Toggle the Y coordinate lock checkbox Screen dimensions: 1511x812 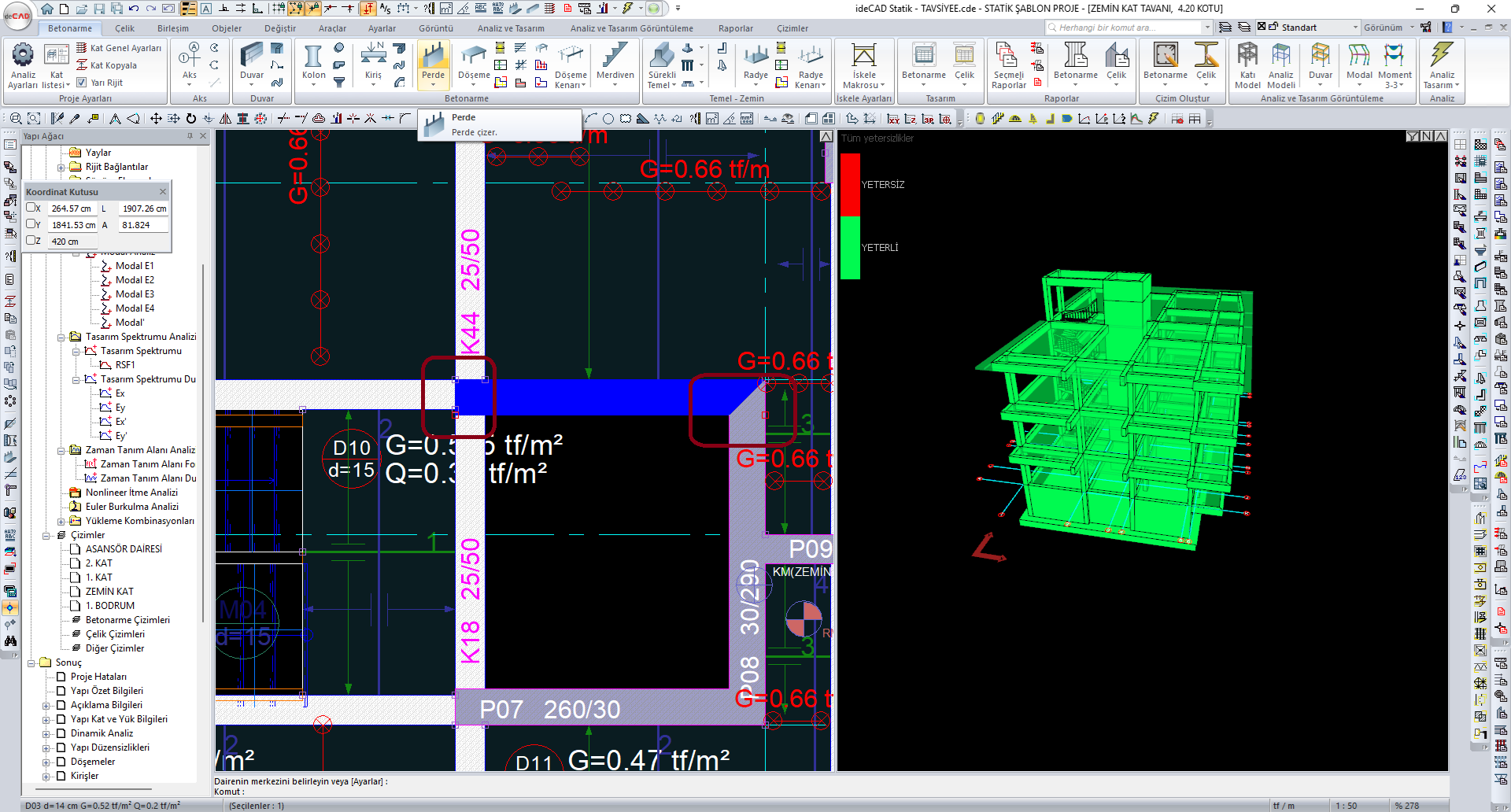point(31,224)
